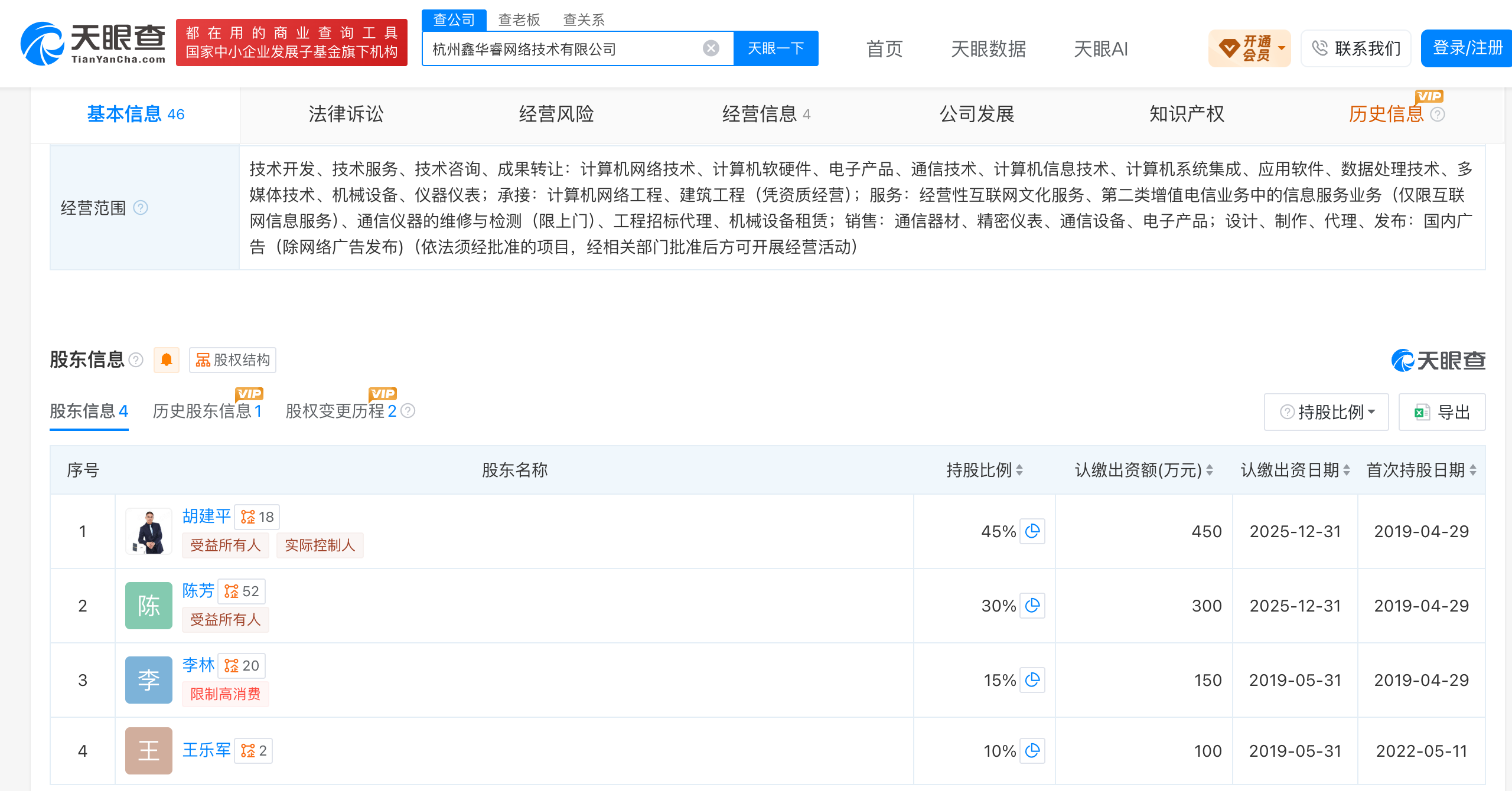Open 天眼AI in the navigation
This screenshot has width=1512, height=791.
pos(1101,48)
